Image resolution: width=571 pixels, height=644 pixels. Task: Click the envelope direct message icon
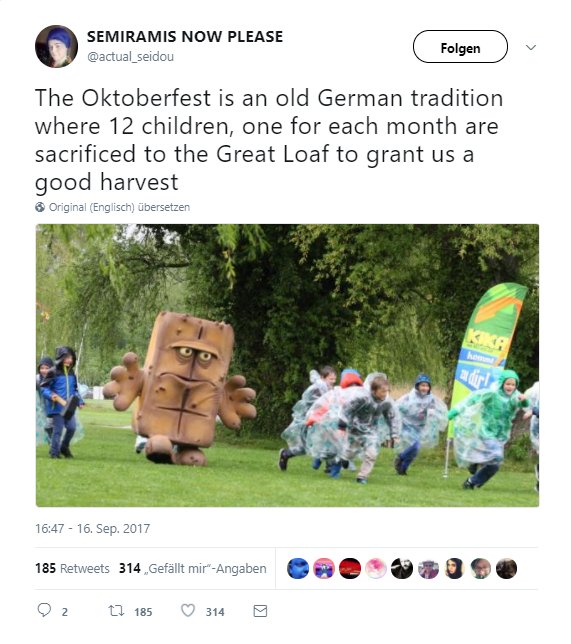click(x=260, y=611)
